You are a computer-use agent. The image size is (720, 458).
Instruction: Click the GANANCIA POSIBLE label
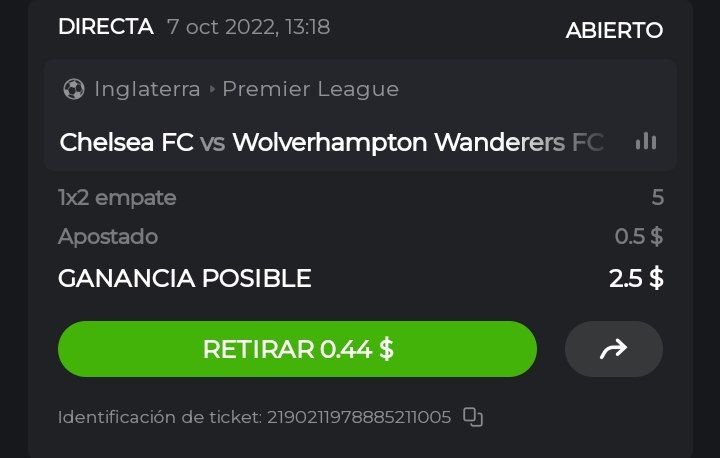(x=184, y=278)
